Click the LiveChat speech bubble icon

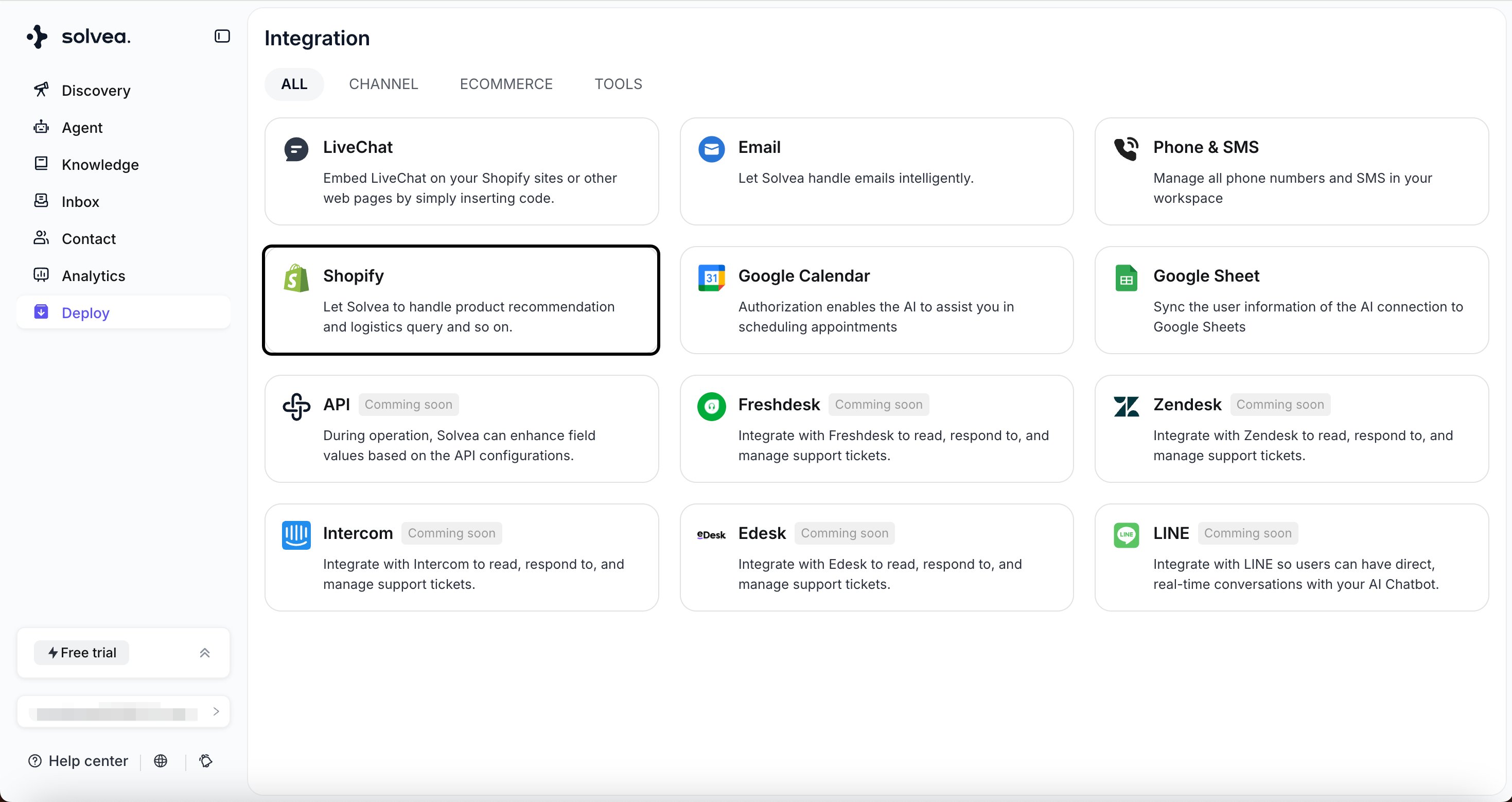tap(296, 149)
